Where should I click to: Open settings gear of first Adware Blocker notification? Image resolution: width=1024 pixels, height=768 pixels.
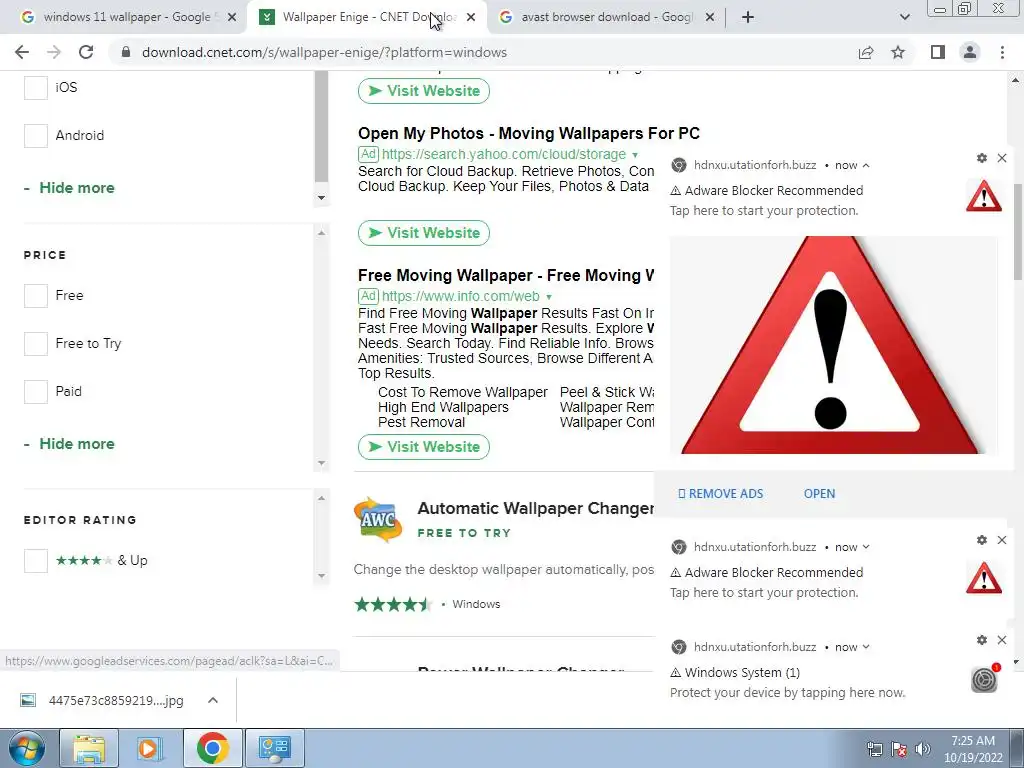(x=982, y=158)
